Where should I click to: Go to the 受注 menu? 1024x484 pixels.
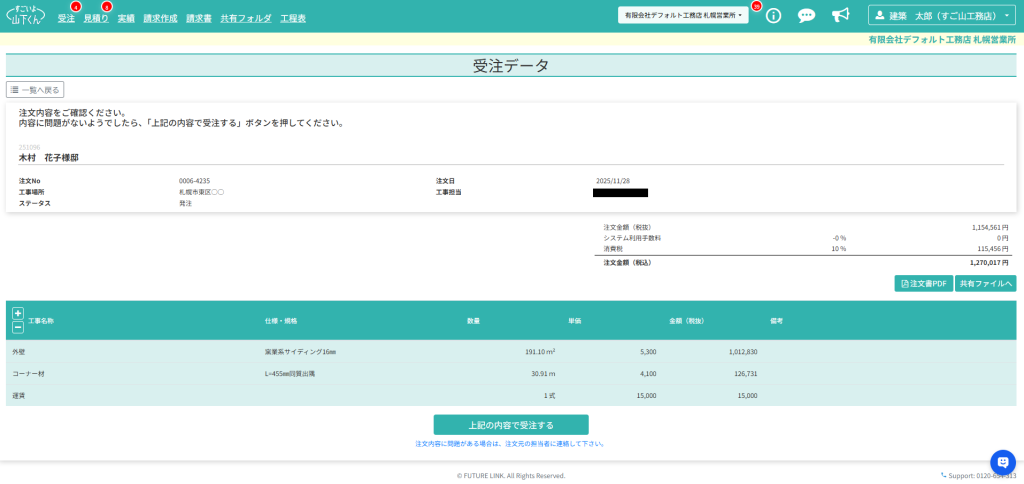tap(66, 19)
